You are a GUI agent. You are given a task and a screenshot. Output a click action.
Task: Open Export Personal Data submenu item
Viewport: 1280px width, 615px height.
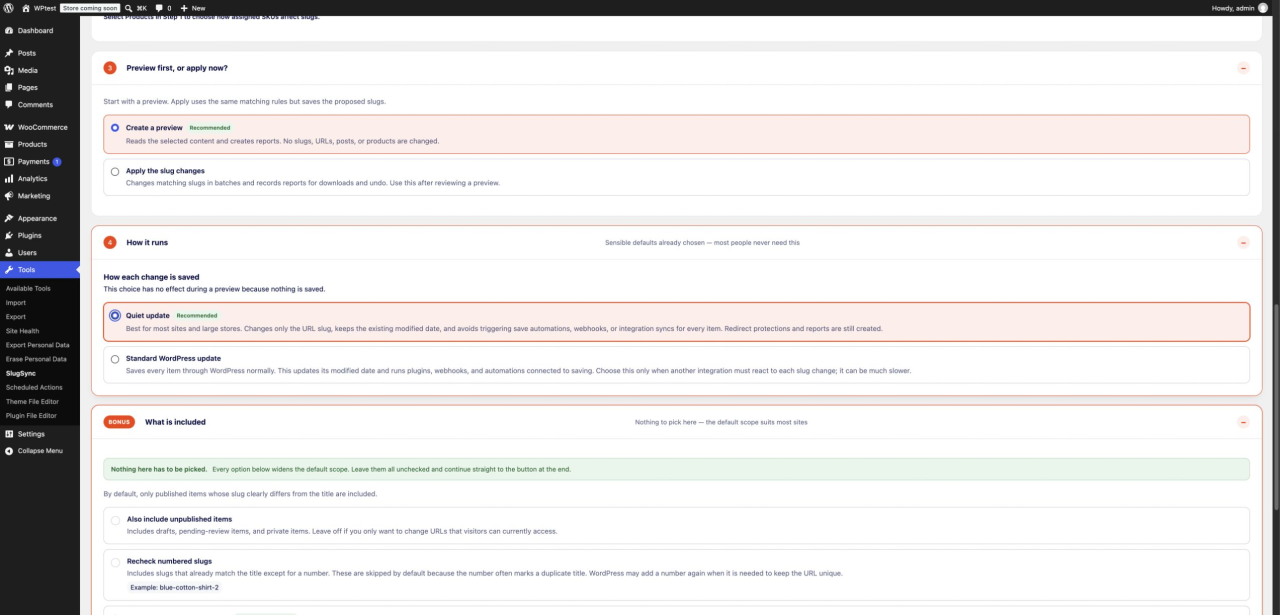coord(38,344)
